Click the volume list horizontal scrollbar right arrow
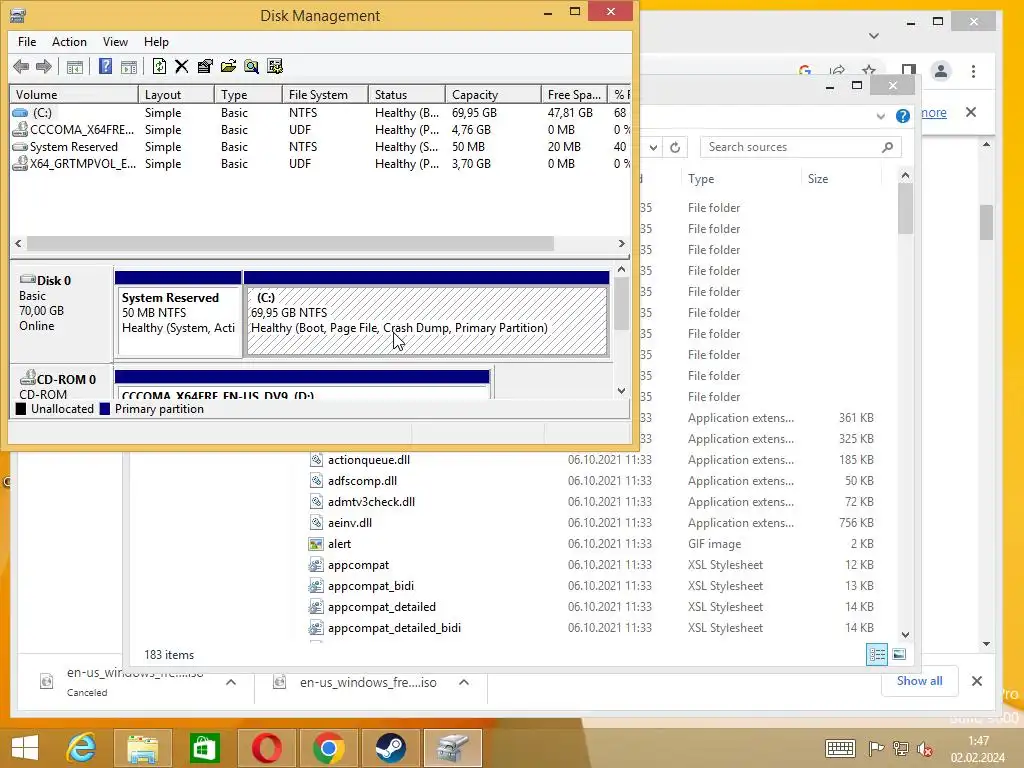Viewport: 1024px width, 768px height. [622, 244]
